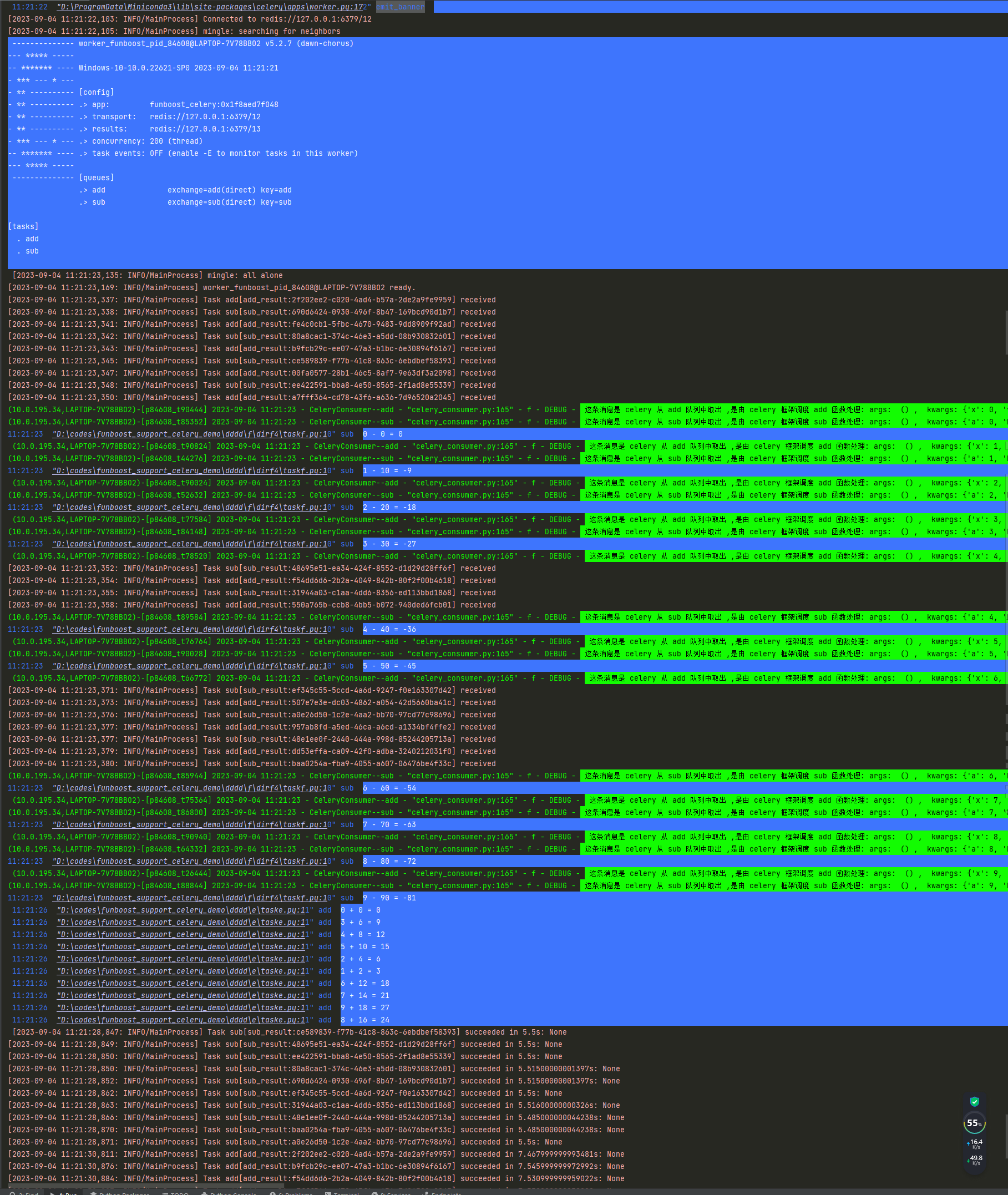
Task: Switch to the Run tool window tab
Action: pyautogui.click(x=64, y=1193)
